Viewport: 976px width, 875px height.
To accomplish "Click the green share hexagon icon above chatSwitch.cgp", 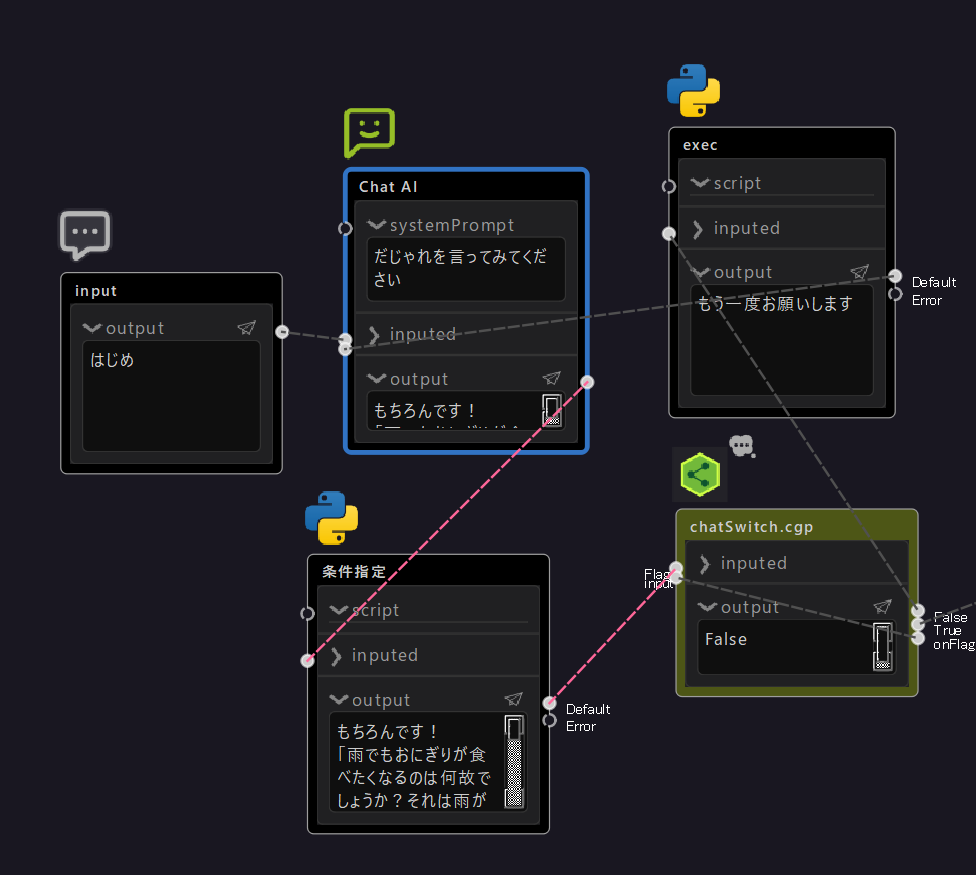I will pos(700,474).
